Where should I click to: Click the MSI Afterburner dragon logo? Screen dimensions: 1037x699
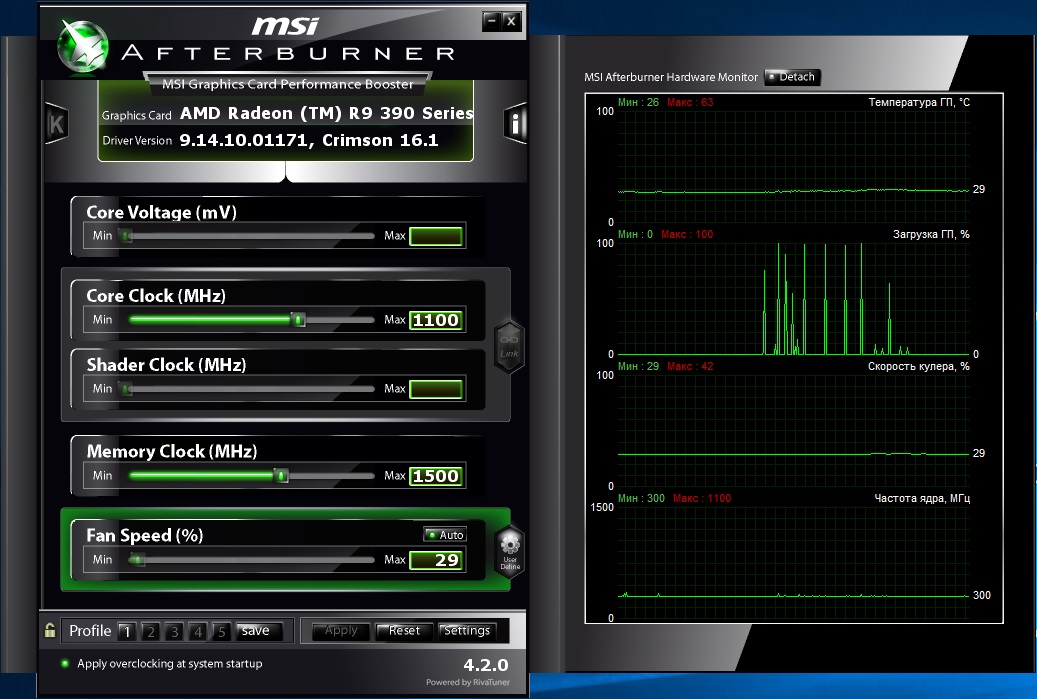[x=83, y=46]
